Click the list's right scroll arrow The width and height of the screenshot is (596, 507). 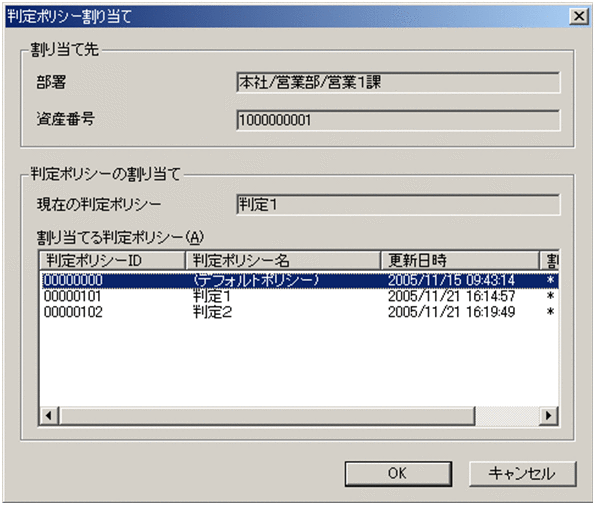tap(549, 415)
